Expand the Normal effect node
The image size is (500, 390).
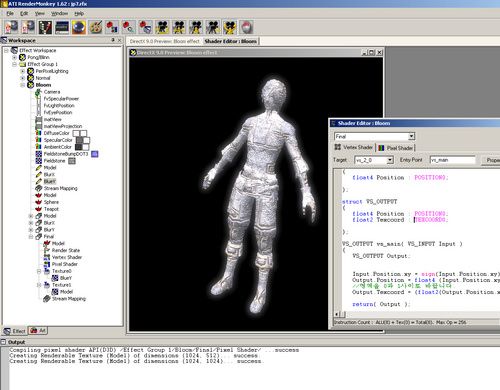pos(23,78)
